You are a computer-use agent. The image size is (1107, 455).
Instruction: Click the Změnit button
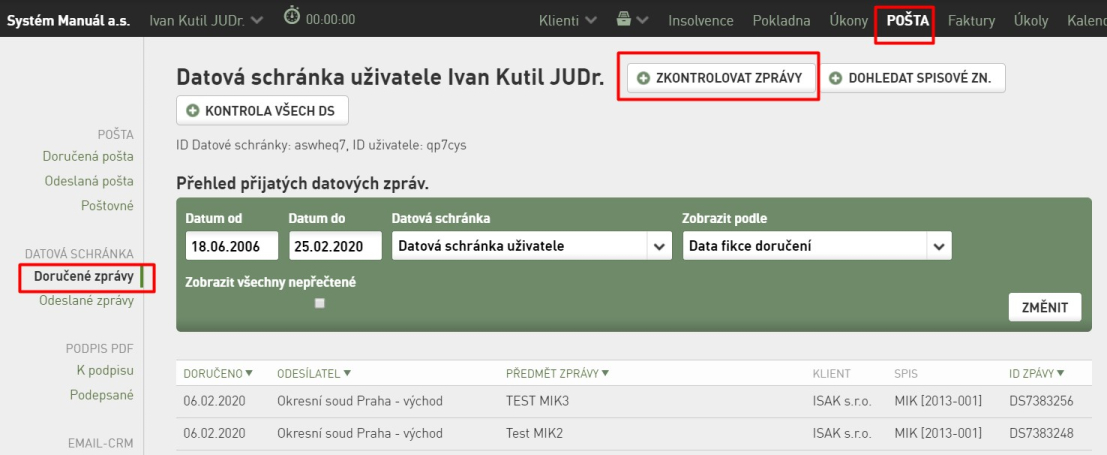[x=1044, y=307]
